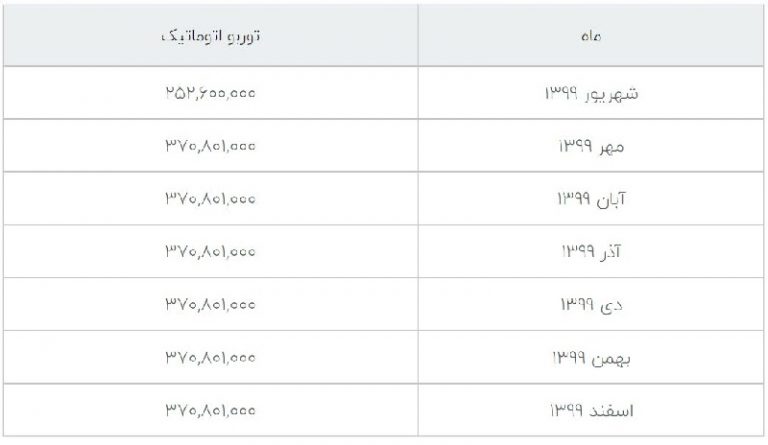
Task: Click the price value in آبان row
Action: click(x=211, y=198)
